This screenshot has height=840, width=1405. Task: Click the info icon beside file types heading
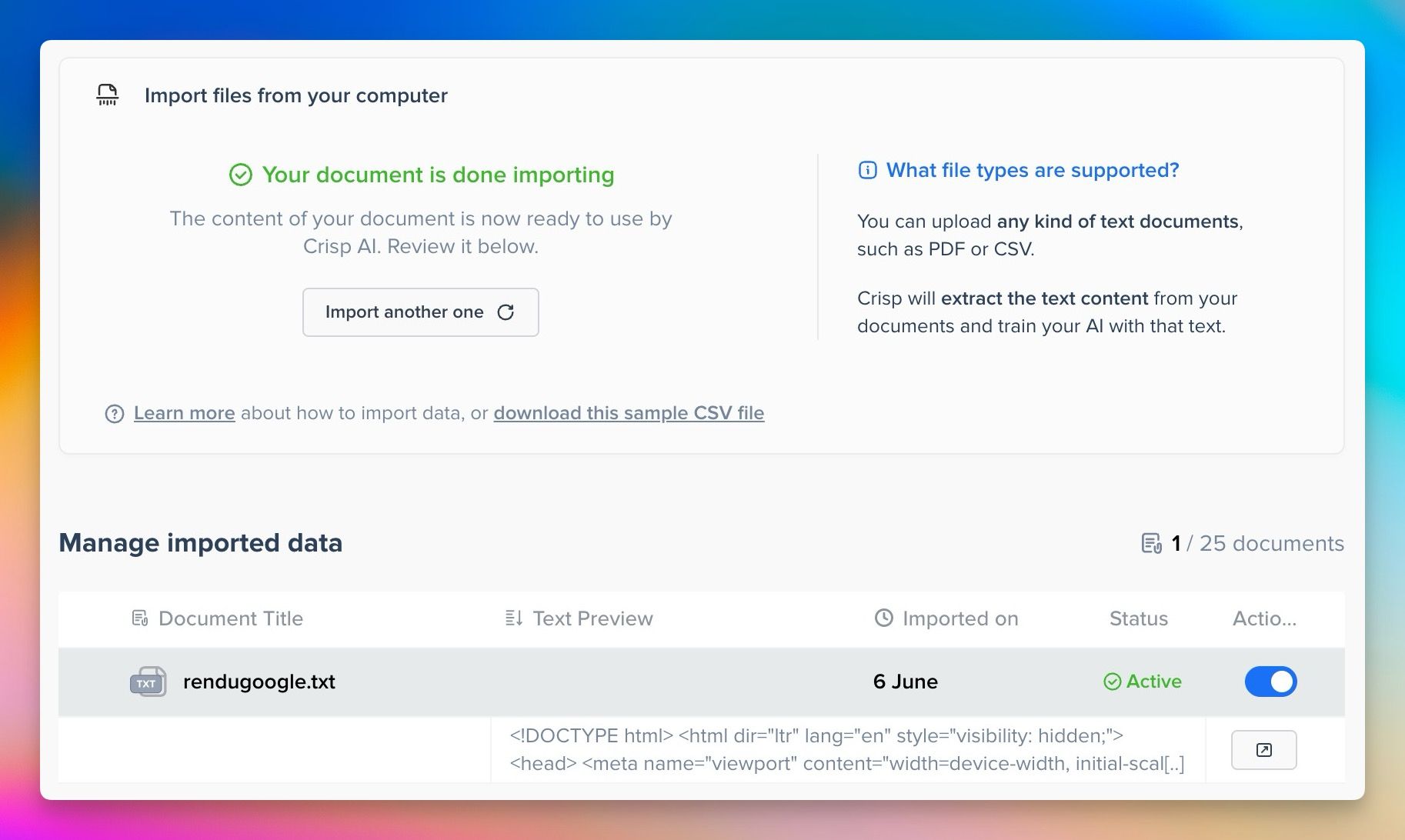[867, 170]
